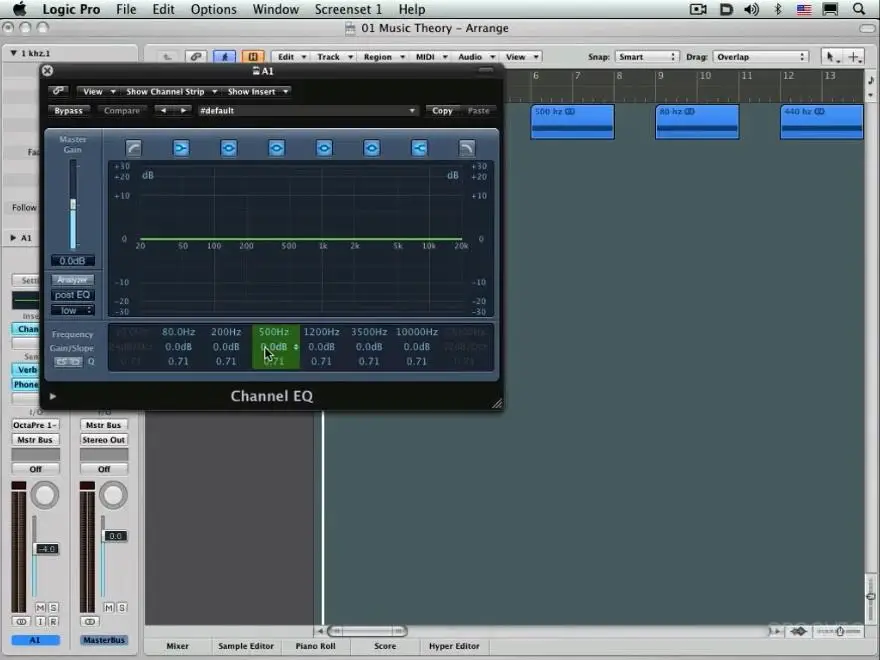880x660 pixels.
Task: Toggle Bypass on the Channel EQ
Action: [x=68, y=111]
